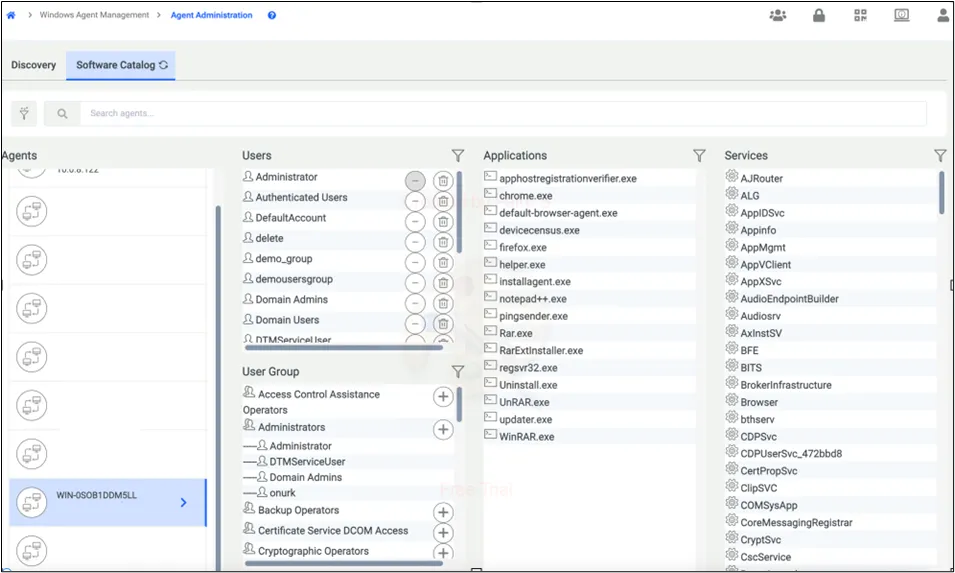Select onurk under Administrators group

click(283, 493)
